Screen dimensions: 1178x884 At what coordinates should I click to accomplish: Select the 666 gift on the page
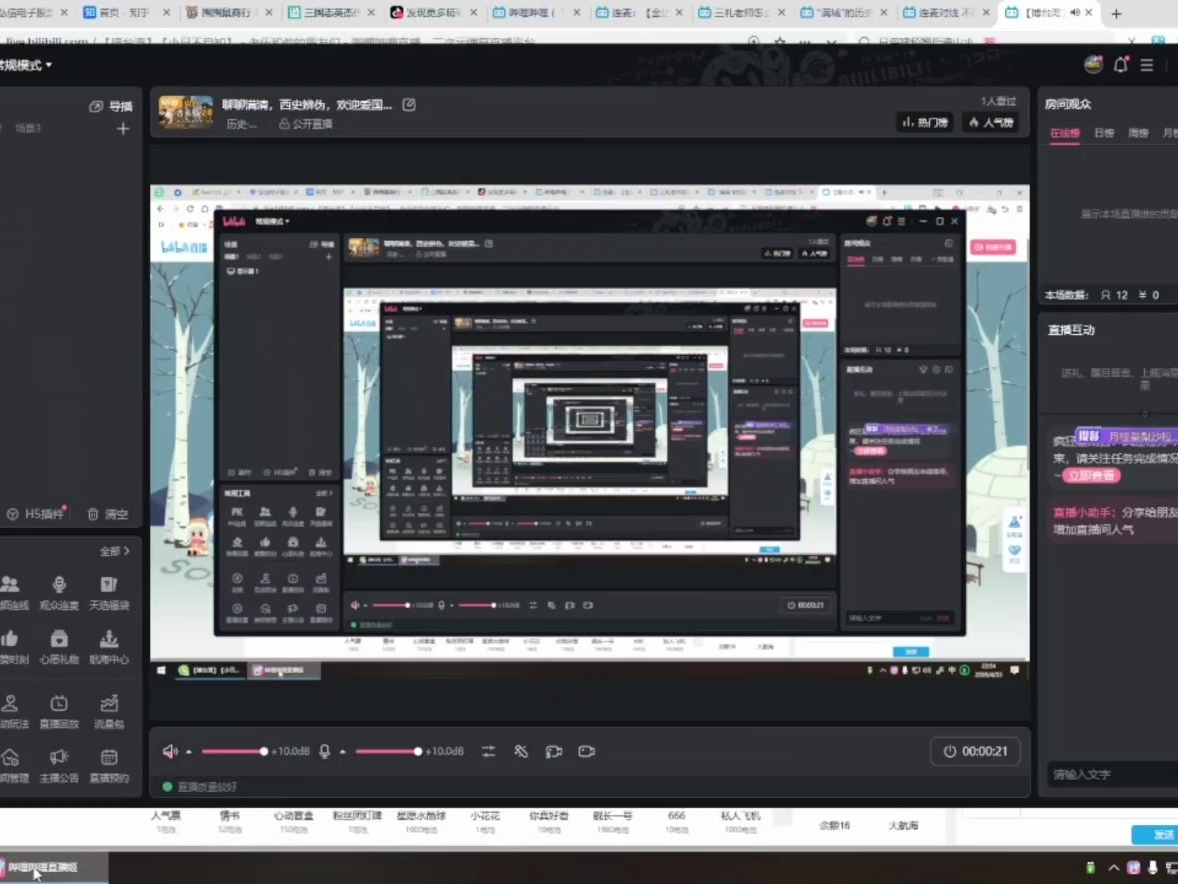click(x=676, y=821)
